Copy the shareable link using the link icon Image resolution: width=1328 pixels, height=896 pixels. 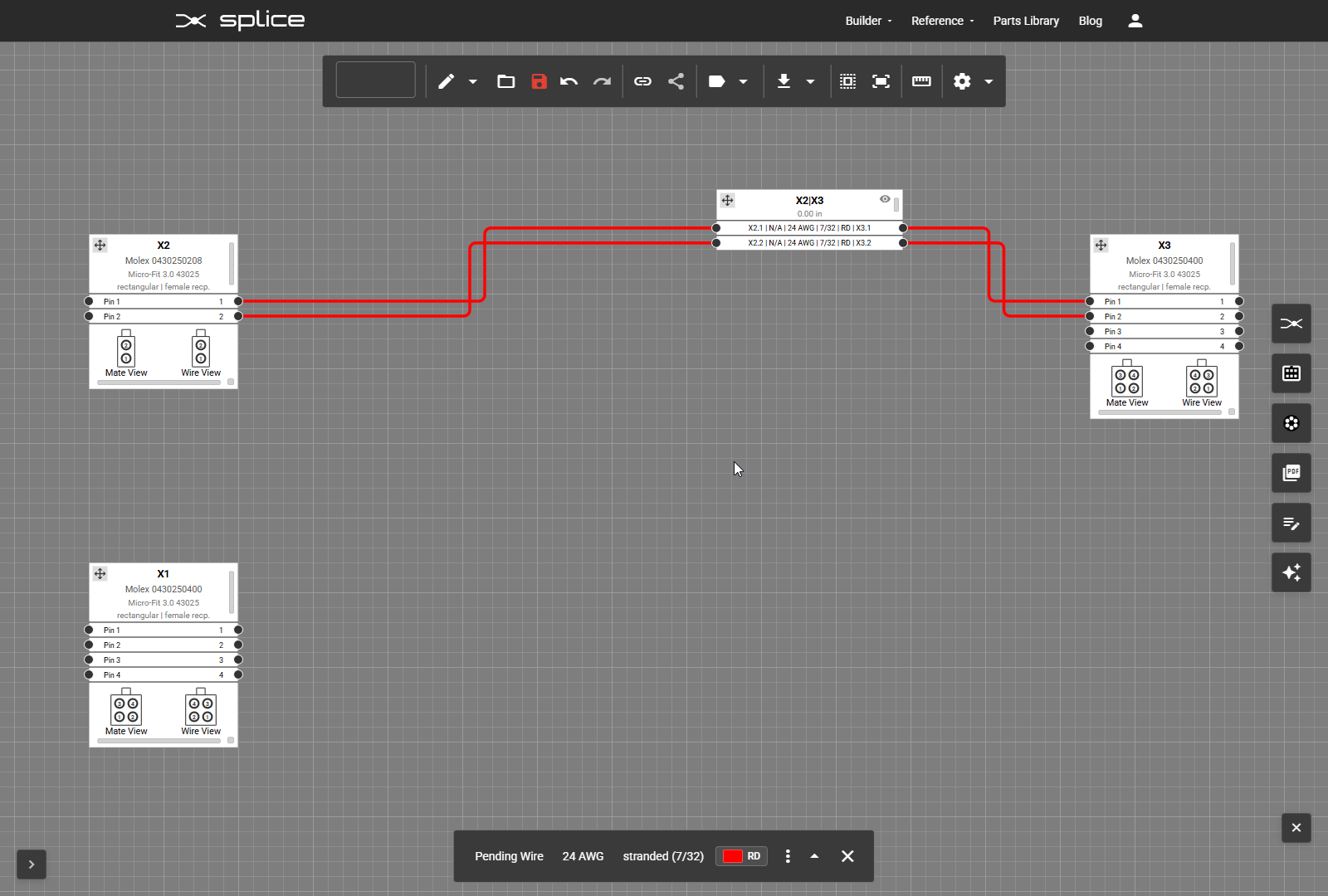click(x=642, y=81)
